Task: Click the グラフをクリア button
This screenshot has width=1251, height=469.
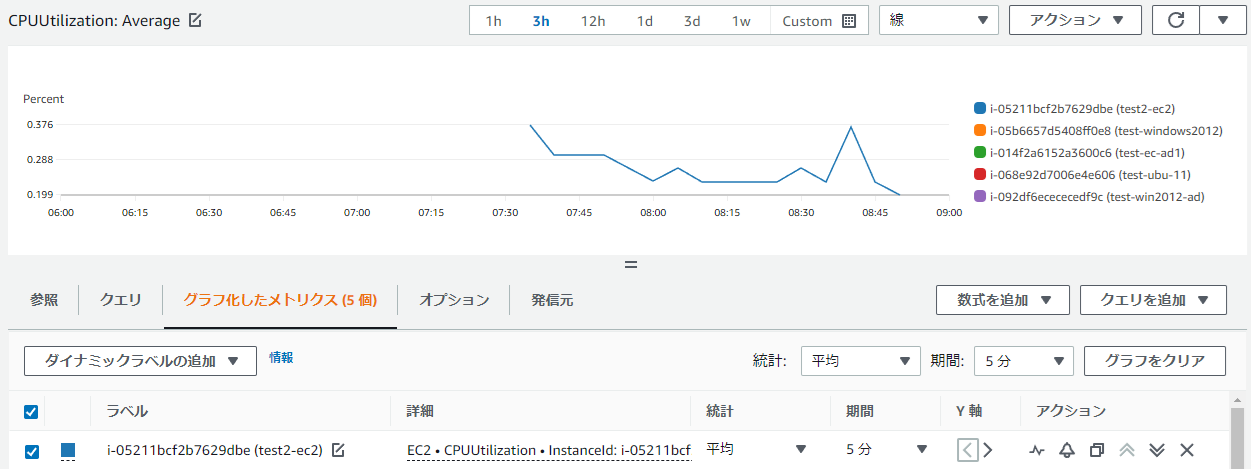Action: (x=1155, y=361)
